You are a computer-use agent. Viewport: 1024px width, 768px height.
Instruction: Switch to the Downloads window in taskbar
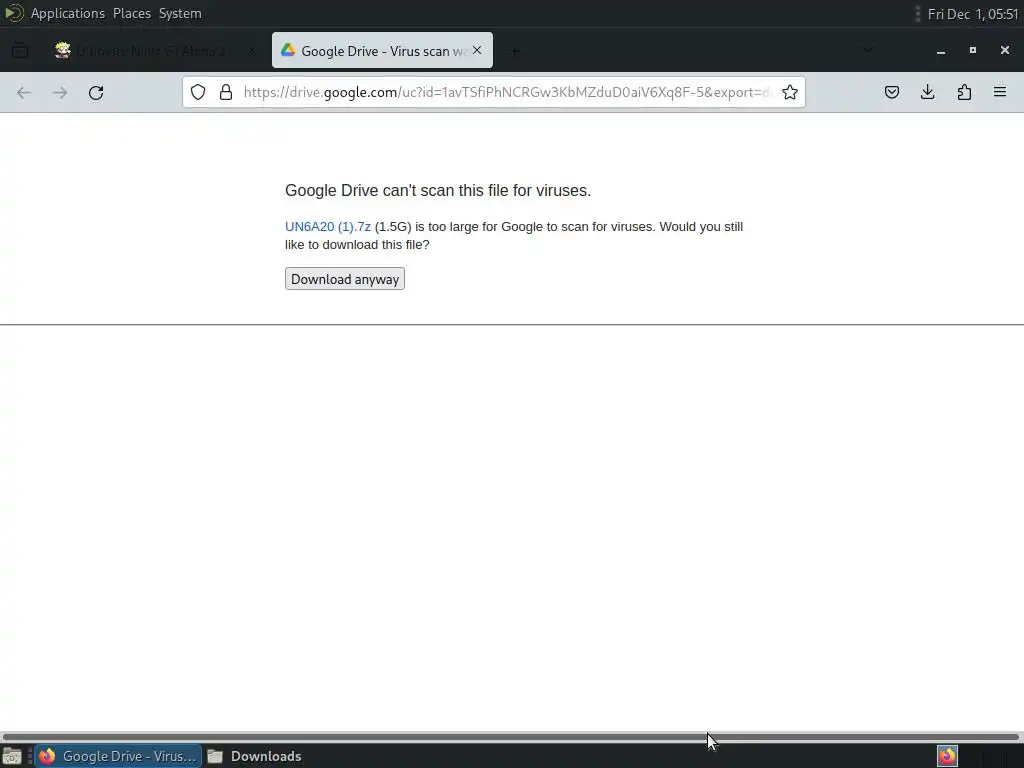coord(255,756)
